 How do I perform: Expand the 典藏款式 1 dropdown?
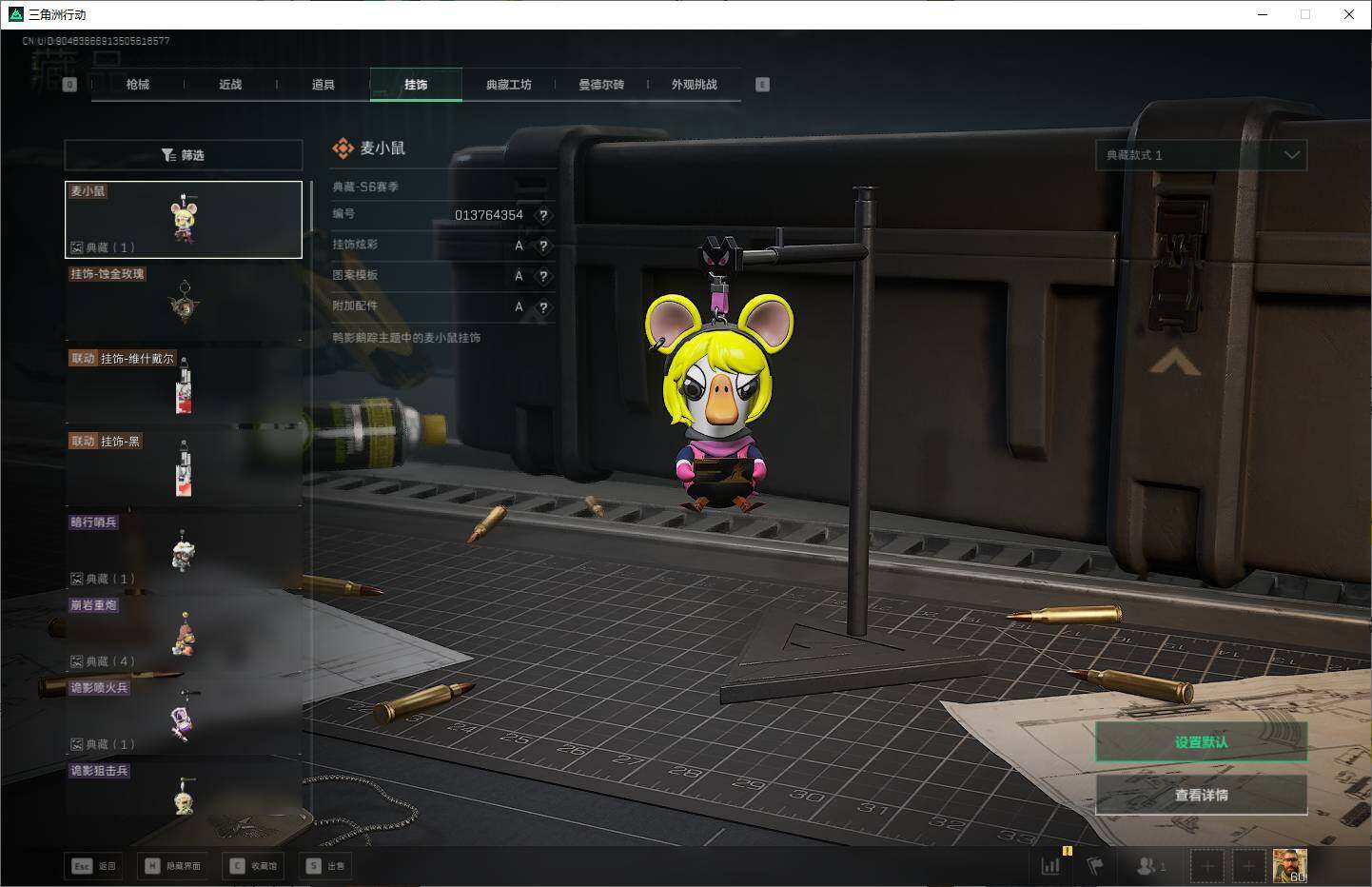(1201, 155)
